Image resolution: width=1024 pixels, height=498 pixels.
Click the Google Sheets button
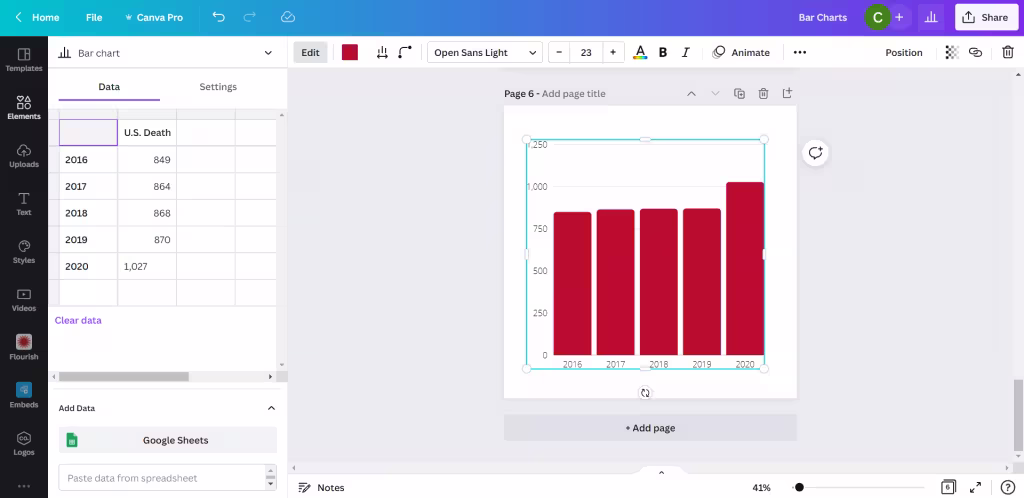coord(168,440)
